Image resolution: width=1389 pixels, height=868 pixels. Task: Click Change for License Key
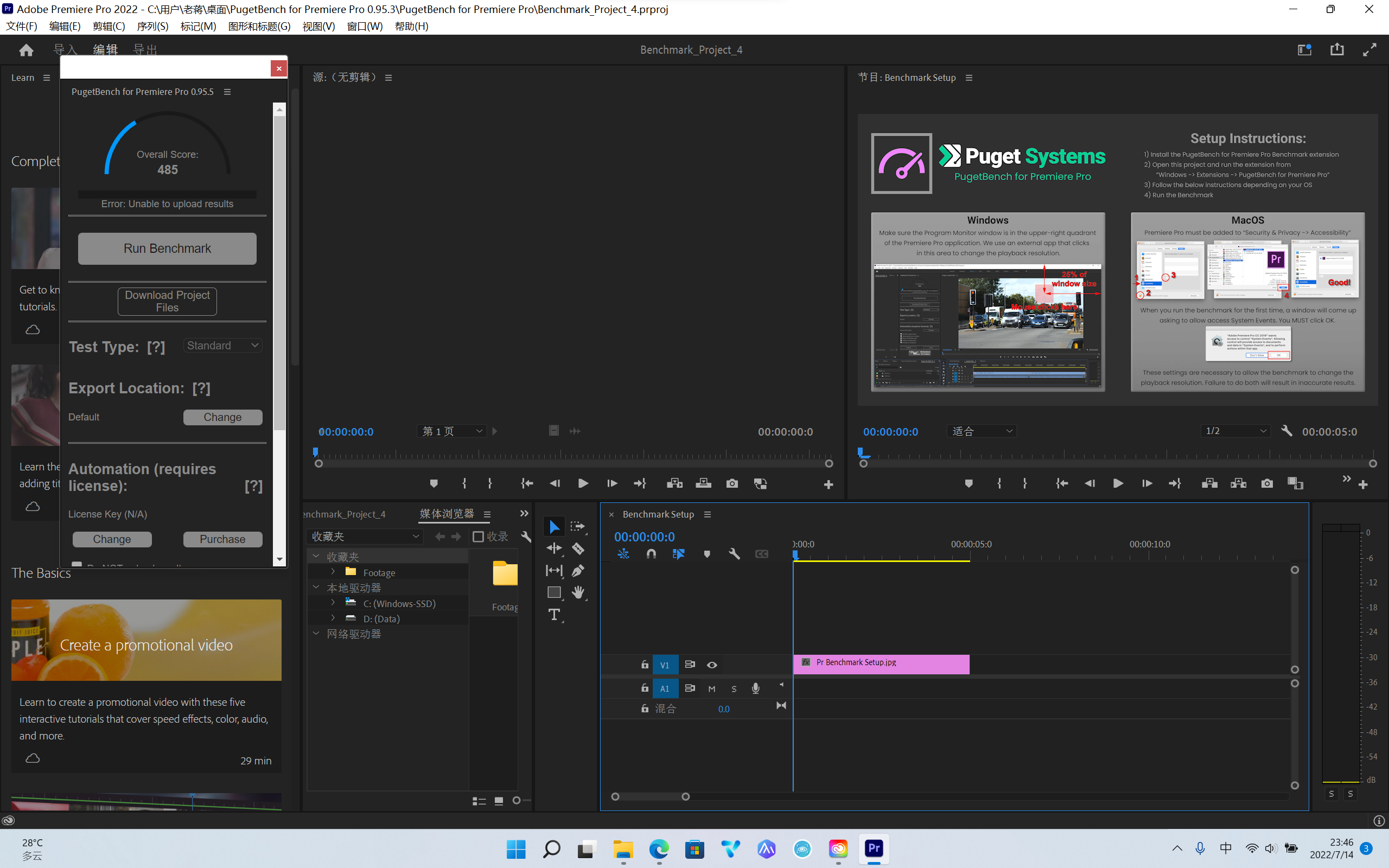[112, 539]
